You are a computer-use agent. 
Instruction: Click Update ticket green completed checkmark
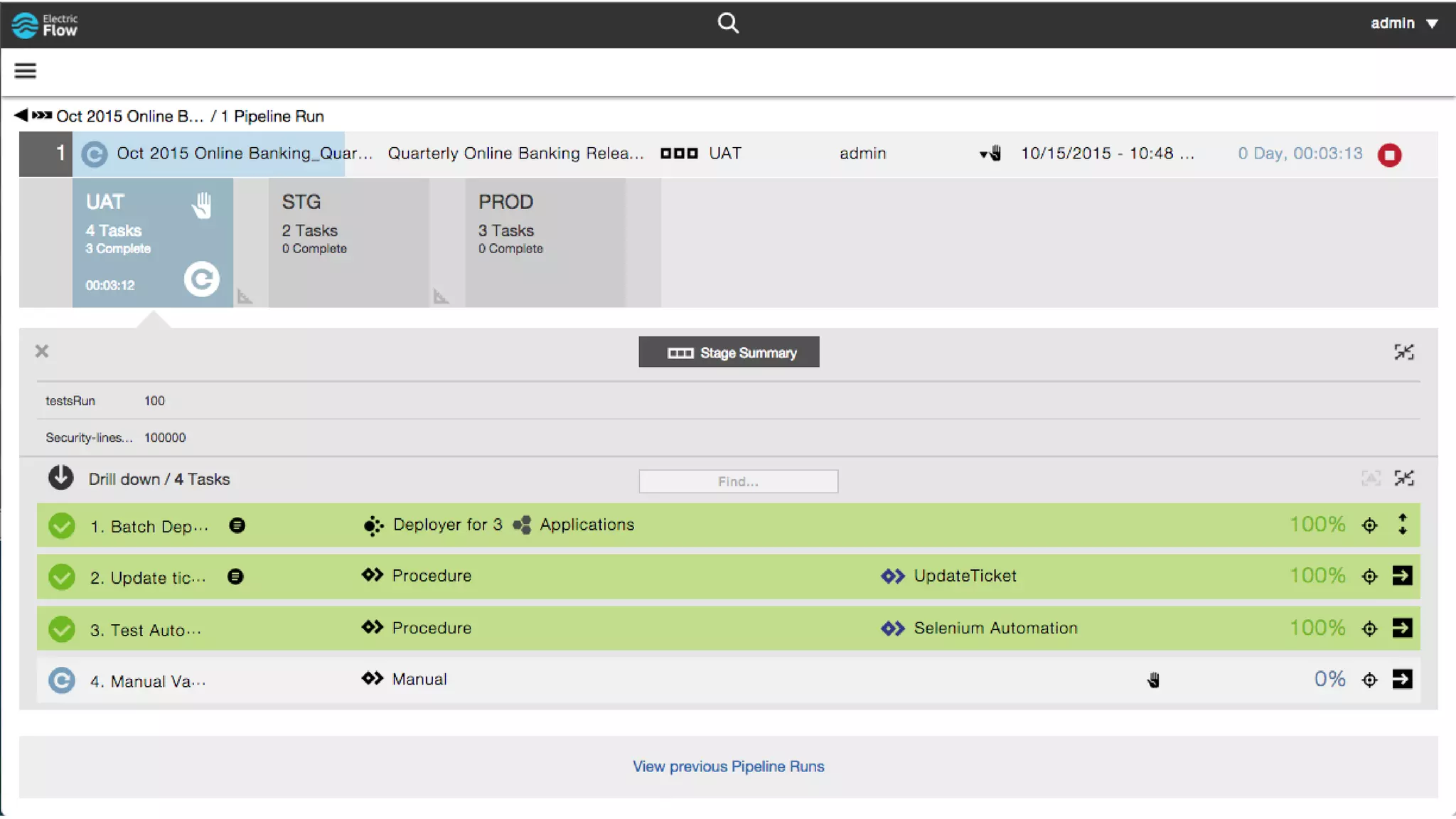pyautogui.click(x=62, y=577)
